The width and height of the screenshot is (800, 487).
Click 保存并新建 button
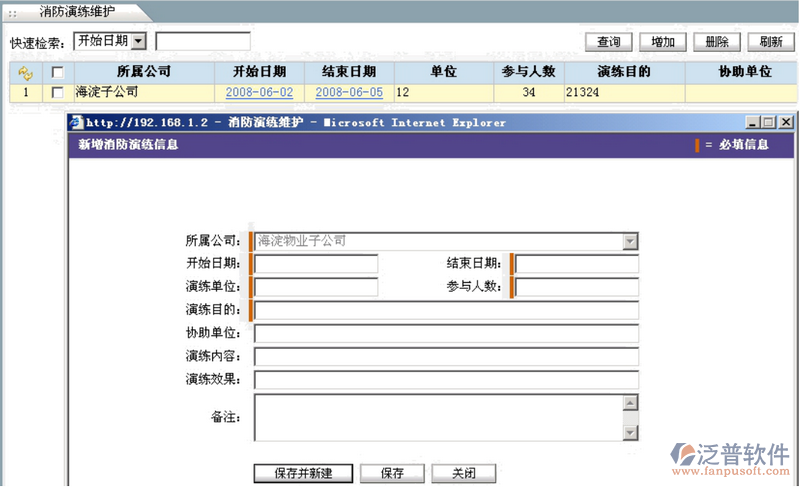tap(302, 473)
